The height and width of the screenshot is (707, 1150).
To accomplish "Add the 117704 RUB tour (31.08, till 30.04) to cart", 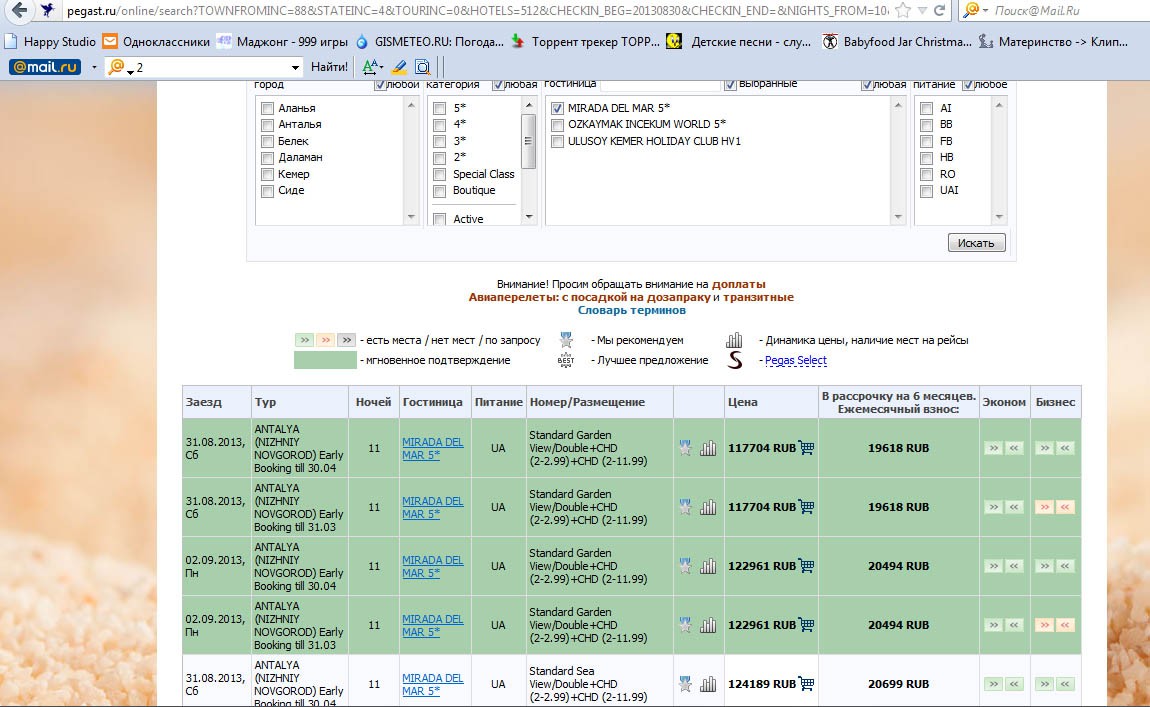I will (806, 448).
